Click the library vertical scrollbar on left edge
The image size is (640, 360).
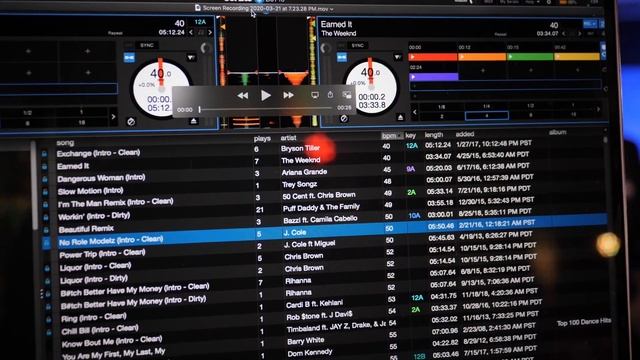coord(34,186)
